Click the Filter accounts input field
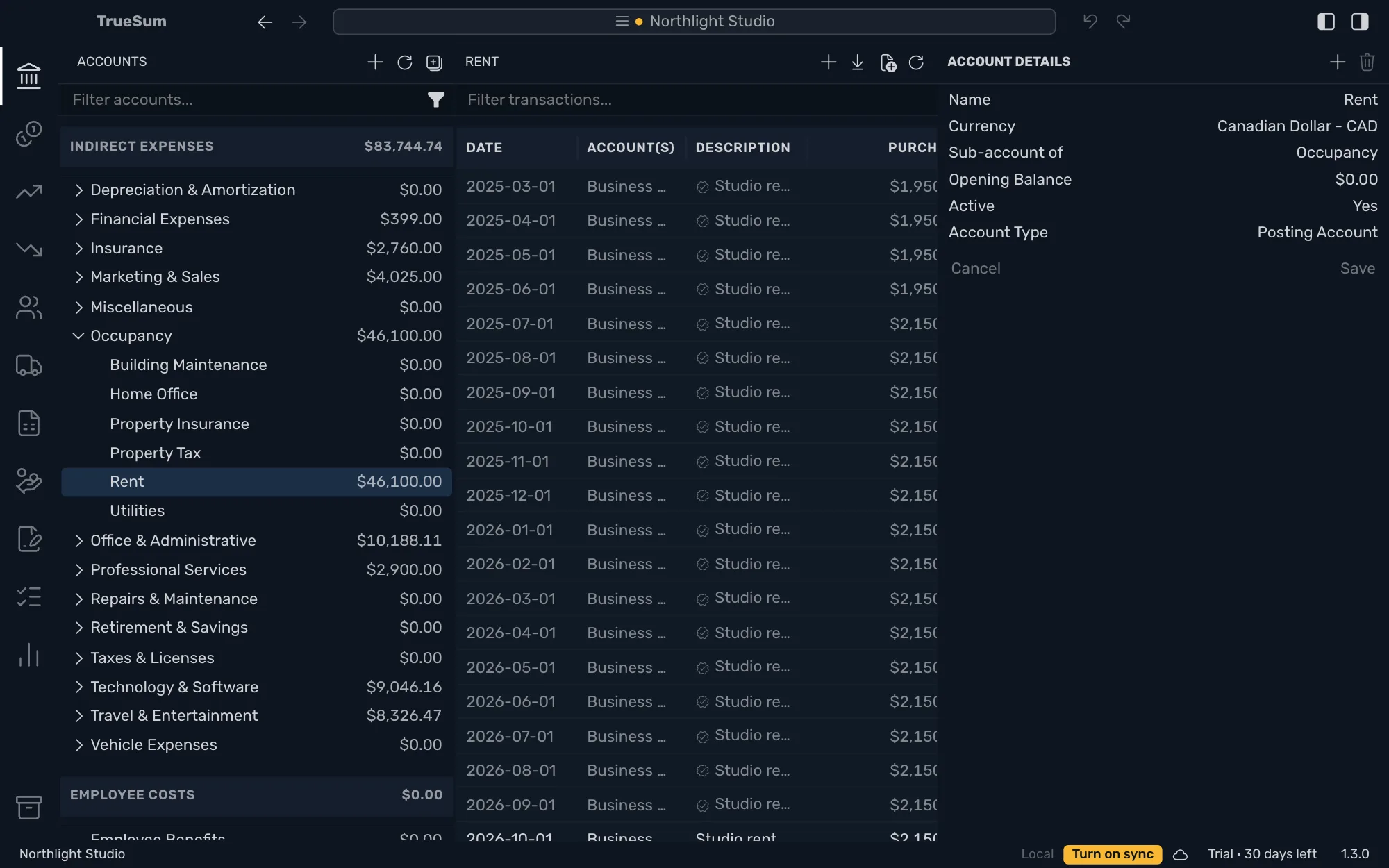 click(247, 100)
